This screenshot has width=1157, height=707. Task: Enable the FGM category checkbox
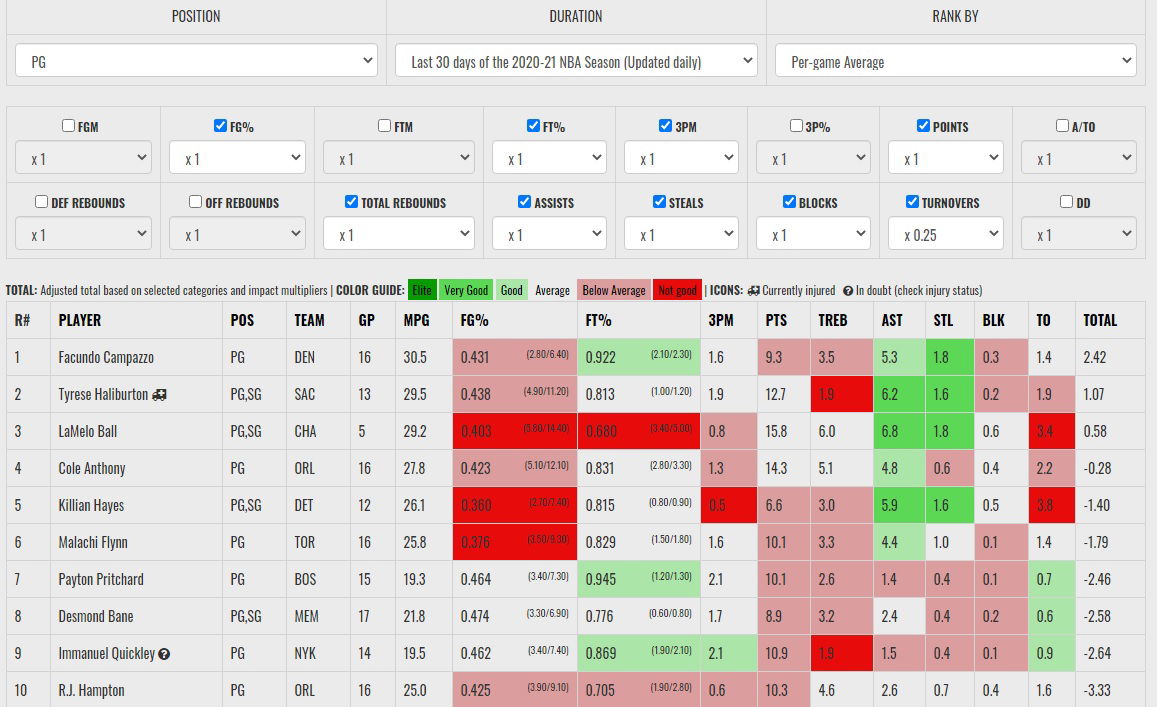69,125
